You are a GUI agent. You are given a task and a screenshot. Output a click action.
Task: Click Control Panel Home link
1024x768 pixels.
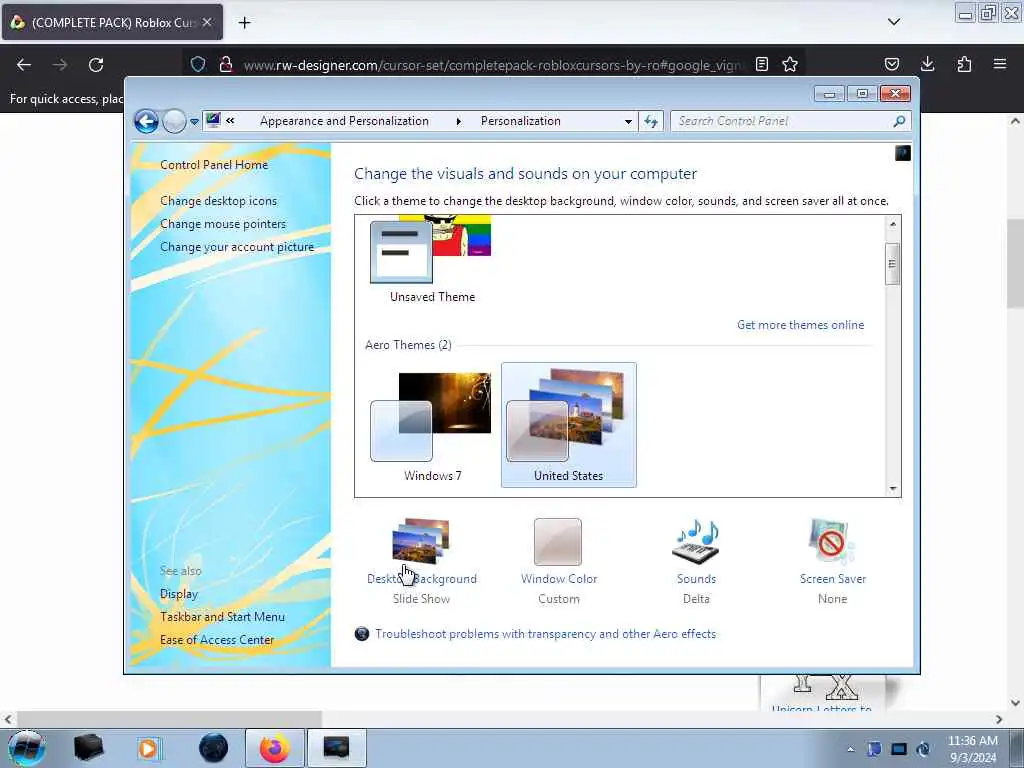click(214, 165)
